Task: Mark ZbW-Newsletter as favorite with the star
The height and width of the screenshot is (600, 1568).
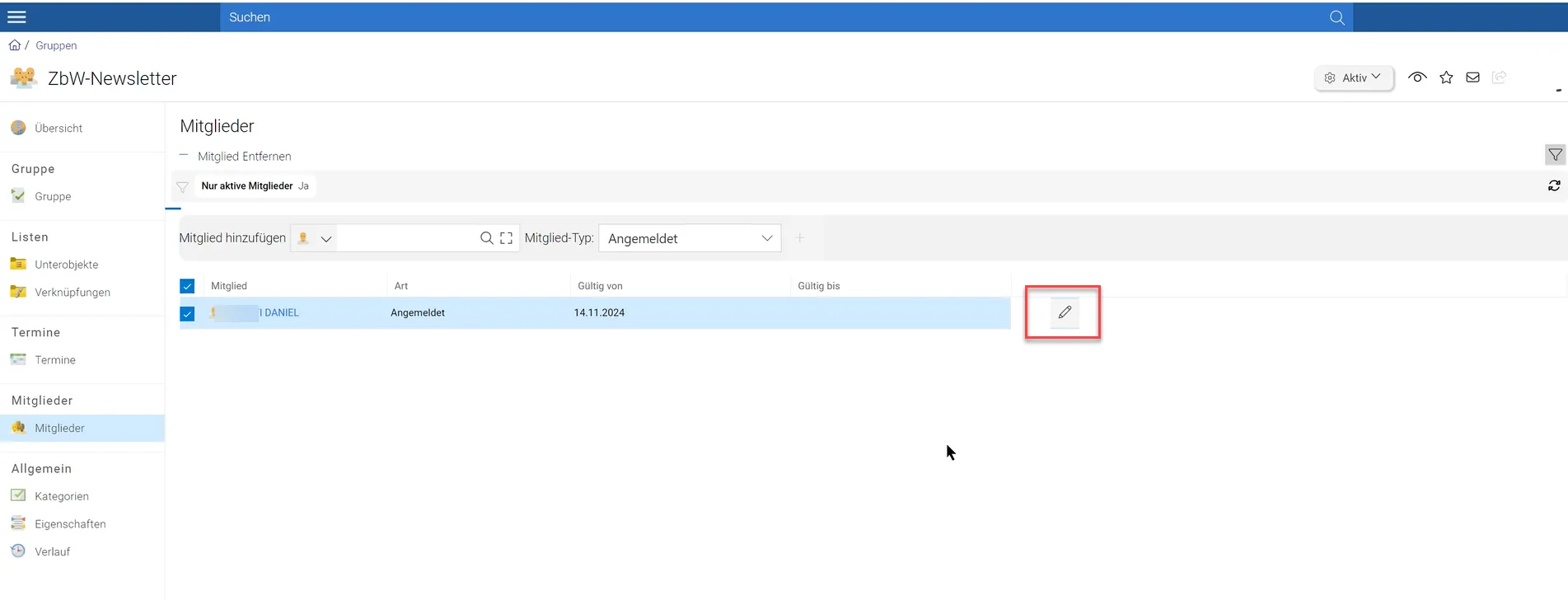Action: 1446,77
